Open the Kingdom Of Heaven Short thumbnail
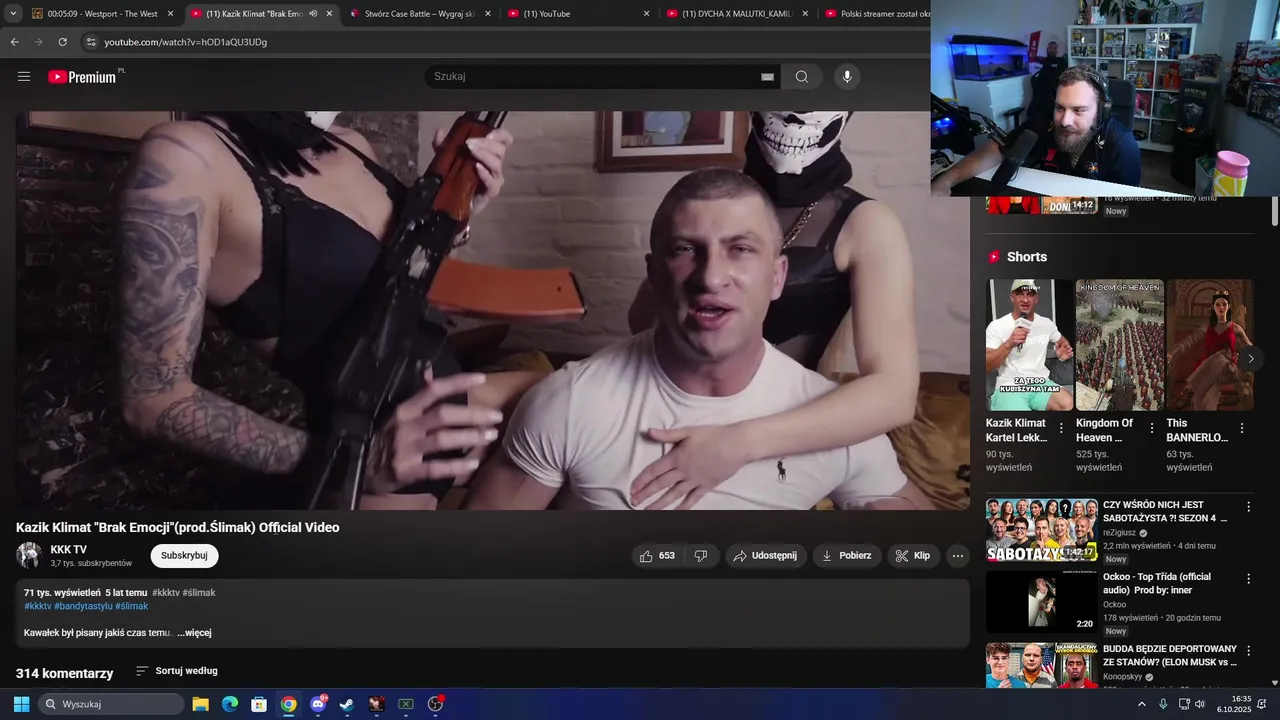The image size is (1280, 720). point(1119,345)
